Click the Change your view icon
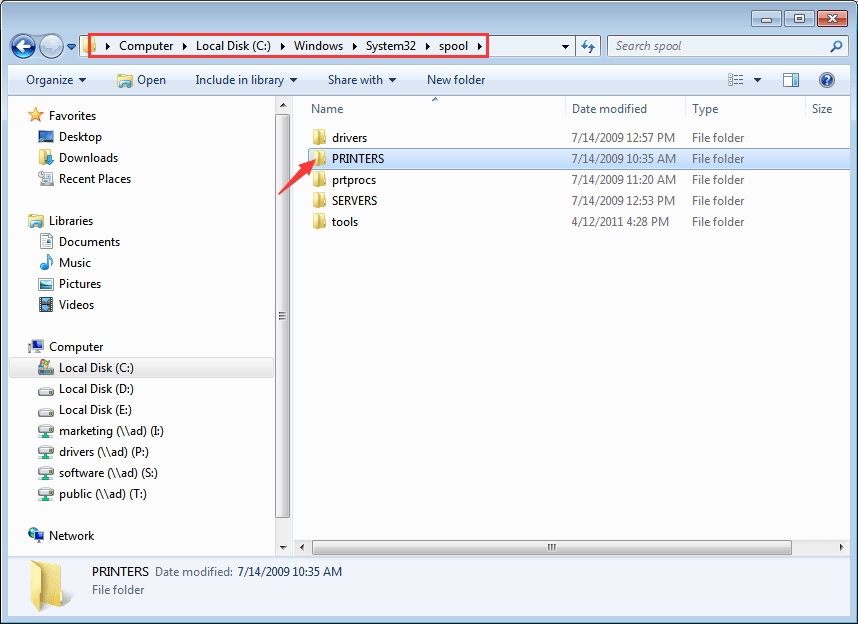Image resolution: width=858 pixels, height=624 pixels. point(737,80)
